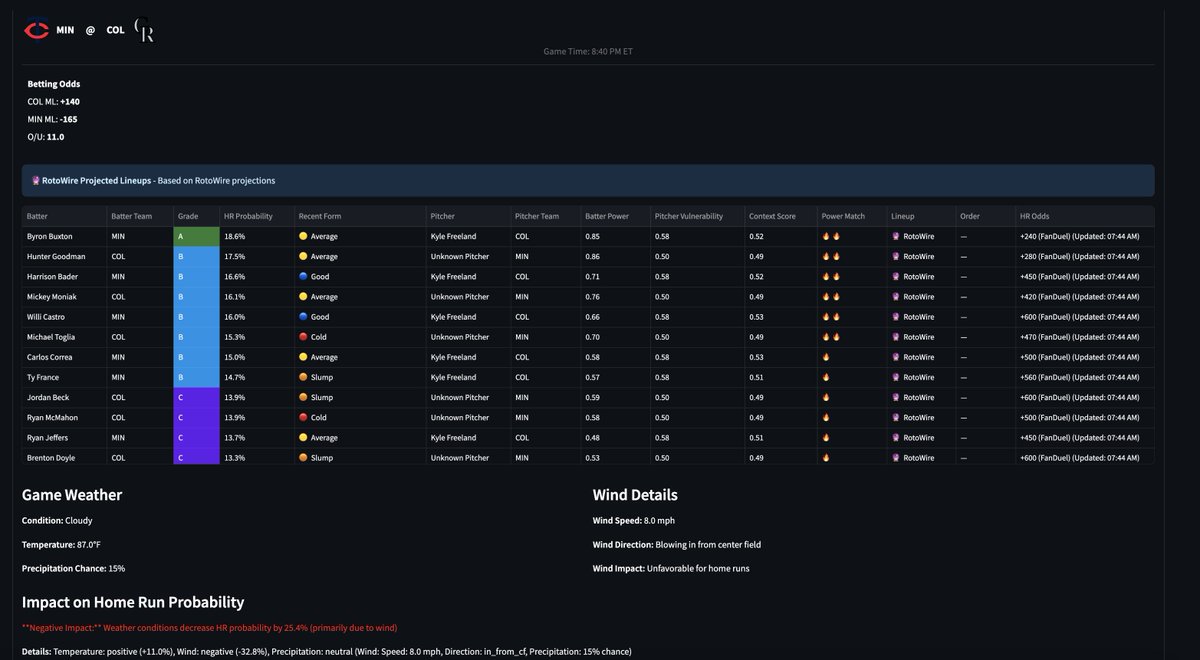The width and height of the screenshot is (1200, 660).
Task: Click the RotoWire lineup icon for Hunter Goodman
Action: (895, 257)
